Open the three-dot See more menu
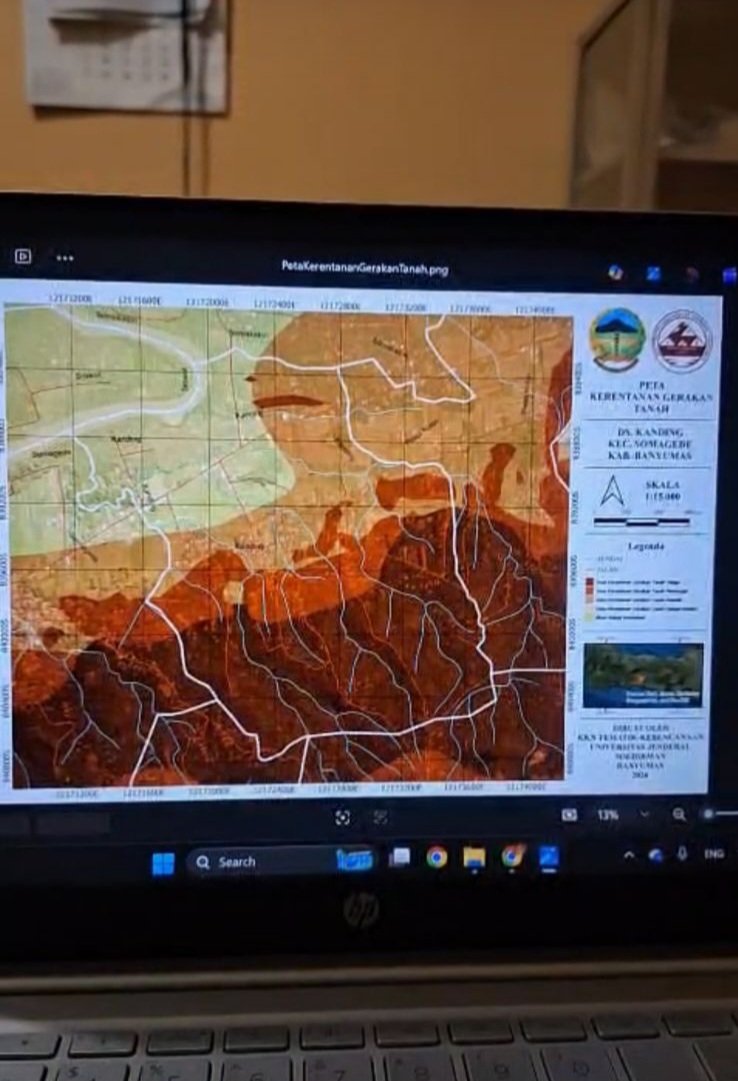The height and width of the screenshot is (1081, 738). (65, 258)
